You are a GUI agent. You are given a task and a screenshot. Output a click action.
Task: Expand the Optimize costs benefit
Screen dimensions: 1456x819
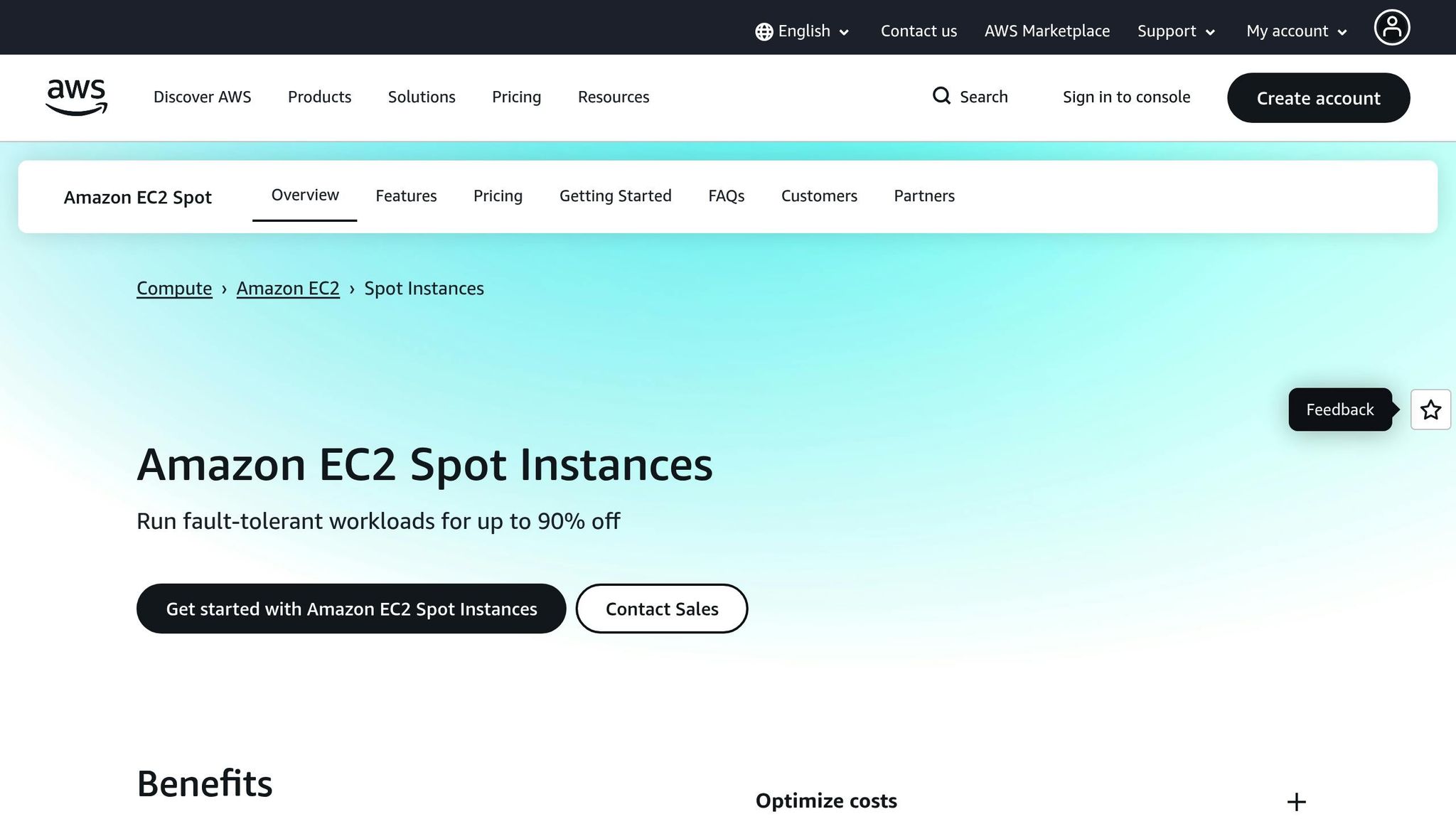click(1297, 801)
